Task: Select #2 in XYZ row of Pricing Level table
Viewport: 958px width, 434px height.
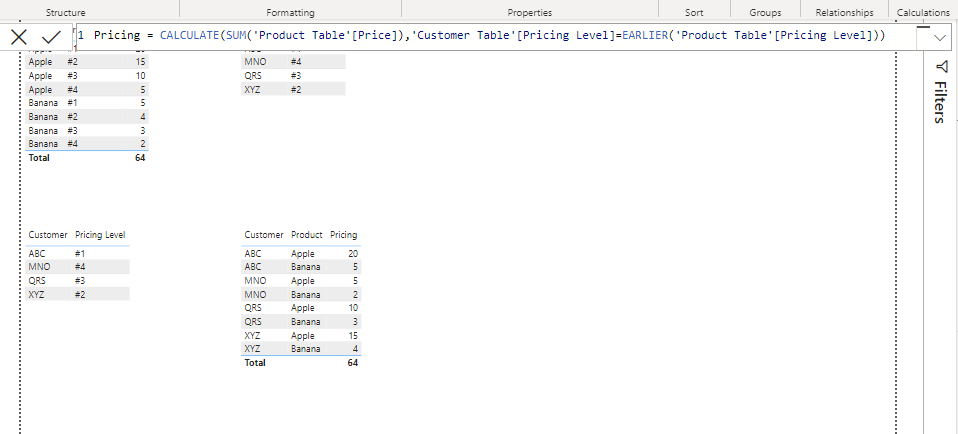Action: coord(81,294)
